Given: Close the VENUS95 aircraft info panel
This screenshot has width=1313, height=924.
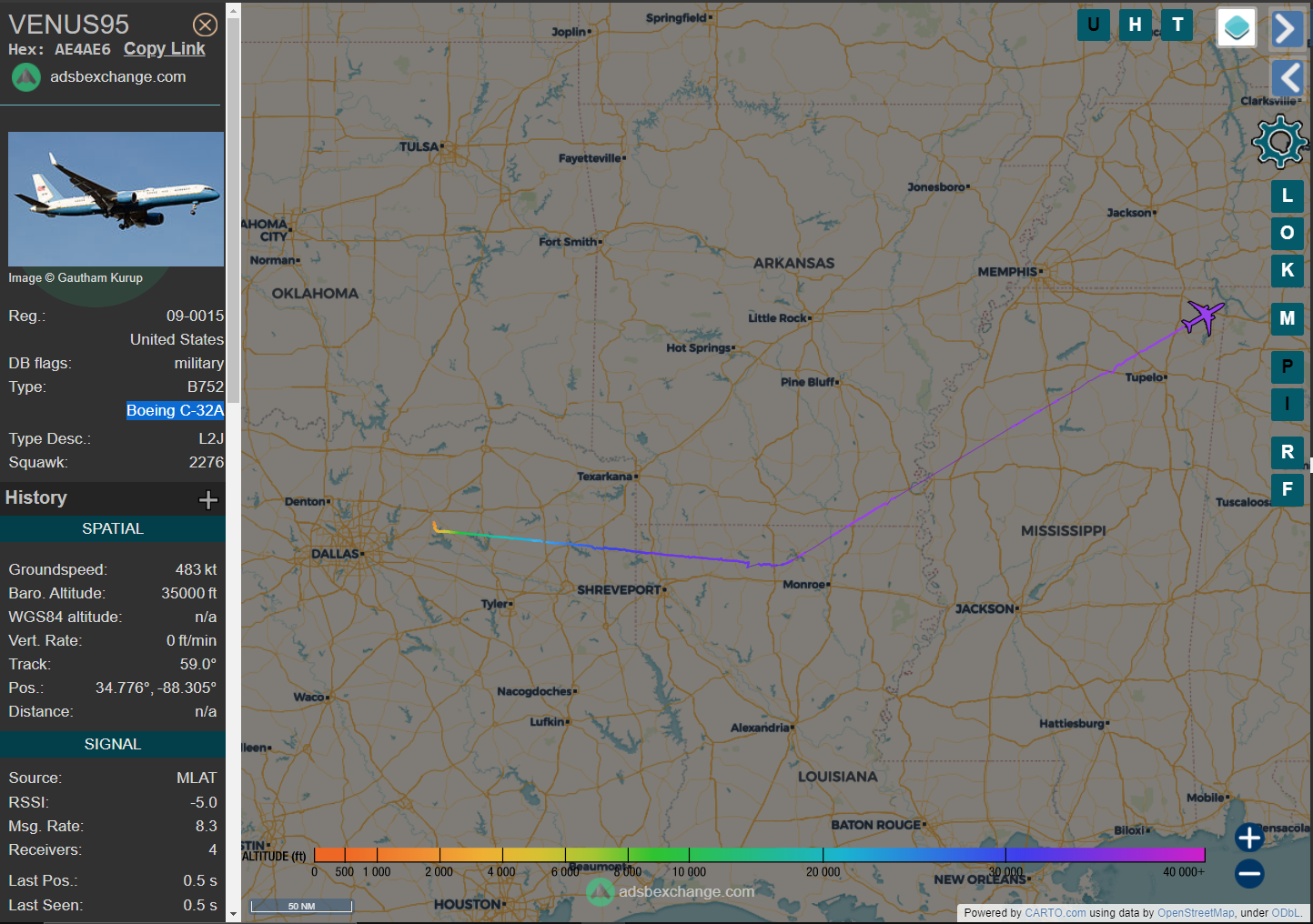Looking at the screenshot, I should (206, 25).
